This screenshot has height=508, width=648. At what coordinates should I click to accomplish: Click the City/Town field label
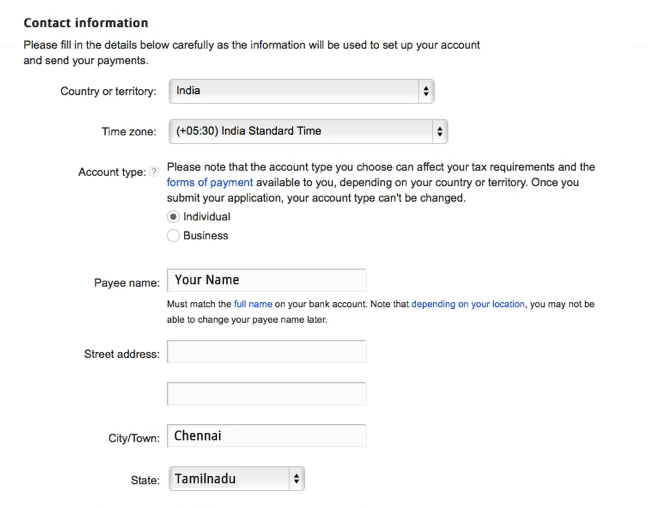[134, 438]
